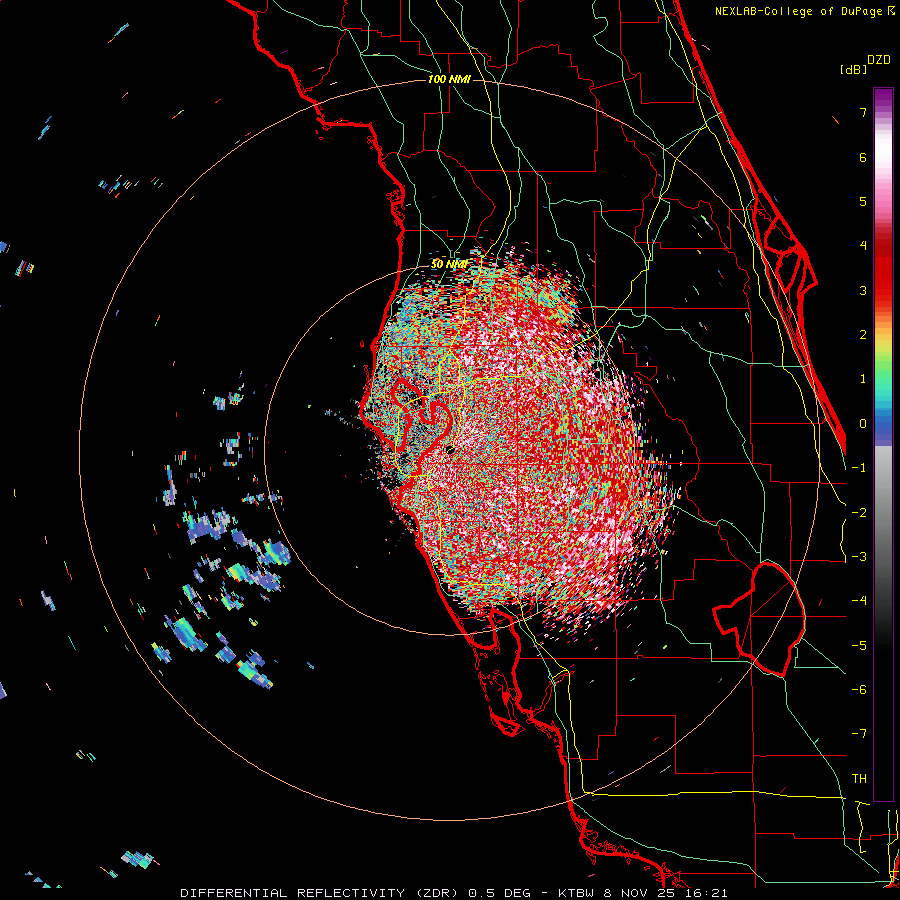Click the DZD legend title

879,60
